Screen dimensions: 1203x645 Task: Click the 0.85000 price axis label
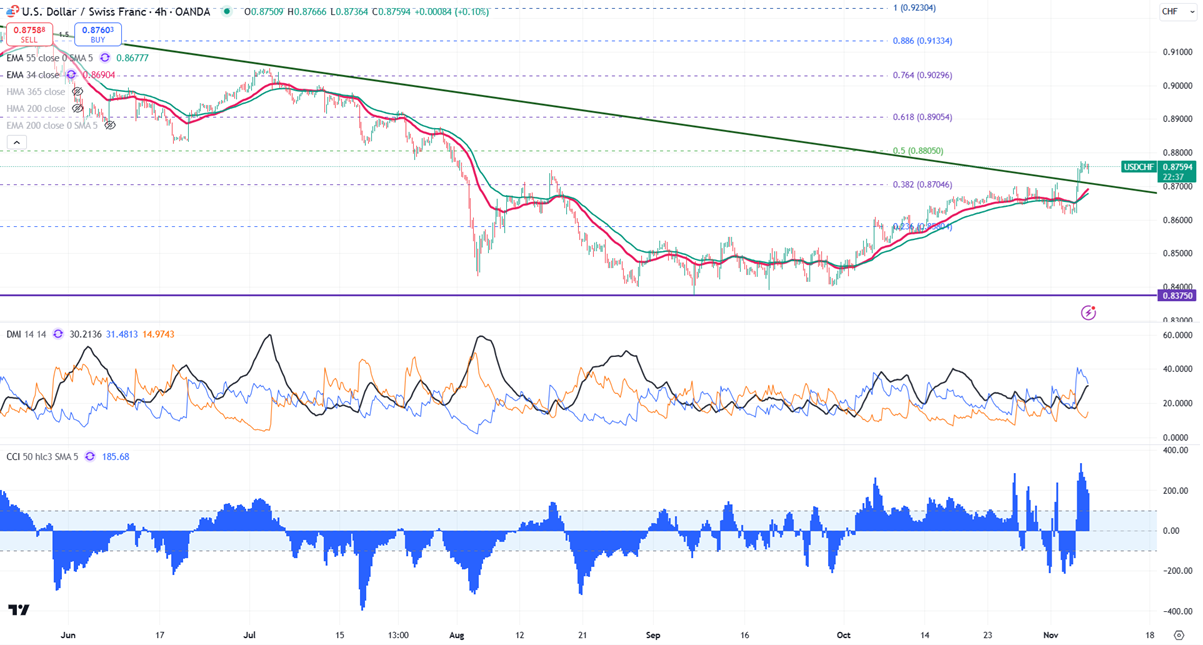click(1177, 252)
